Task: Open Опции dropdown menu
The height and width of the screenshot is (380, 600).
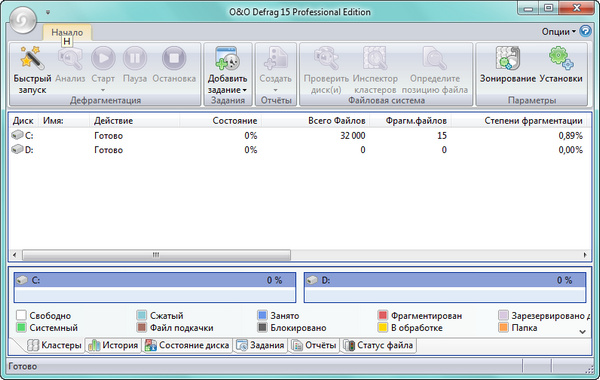Action: 558,32
